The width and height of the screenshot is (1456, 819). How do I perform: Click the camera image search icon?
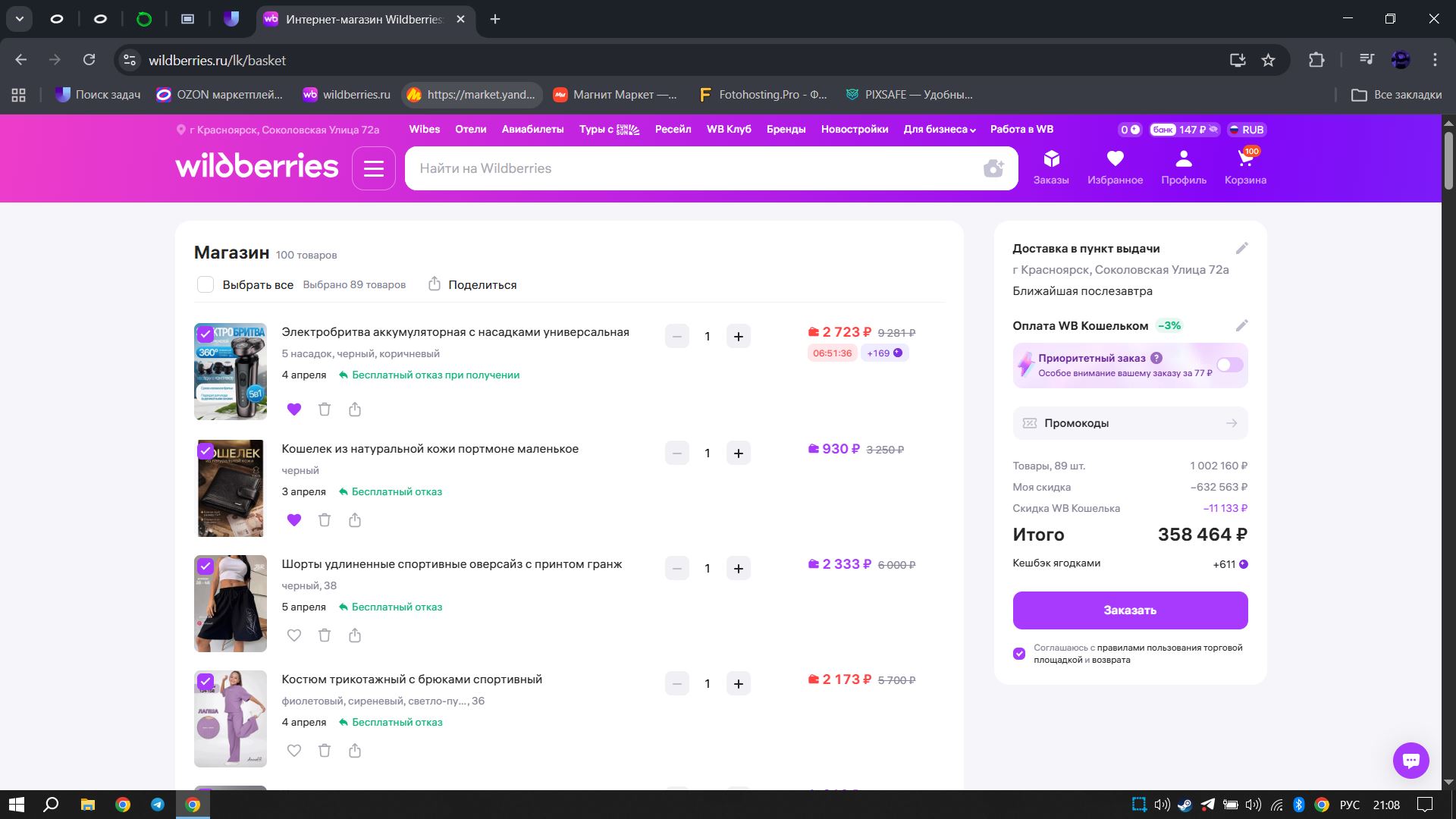coord(993,168)
